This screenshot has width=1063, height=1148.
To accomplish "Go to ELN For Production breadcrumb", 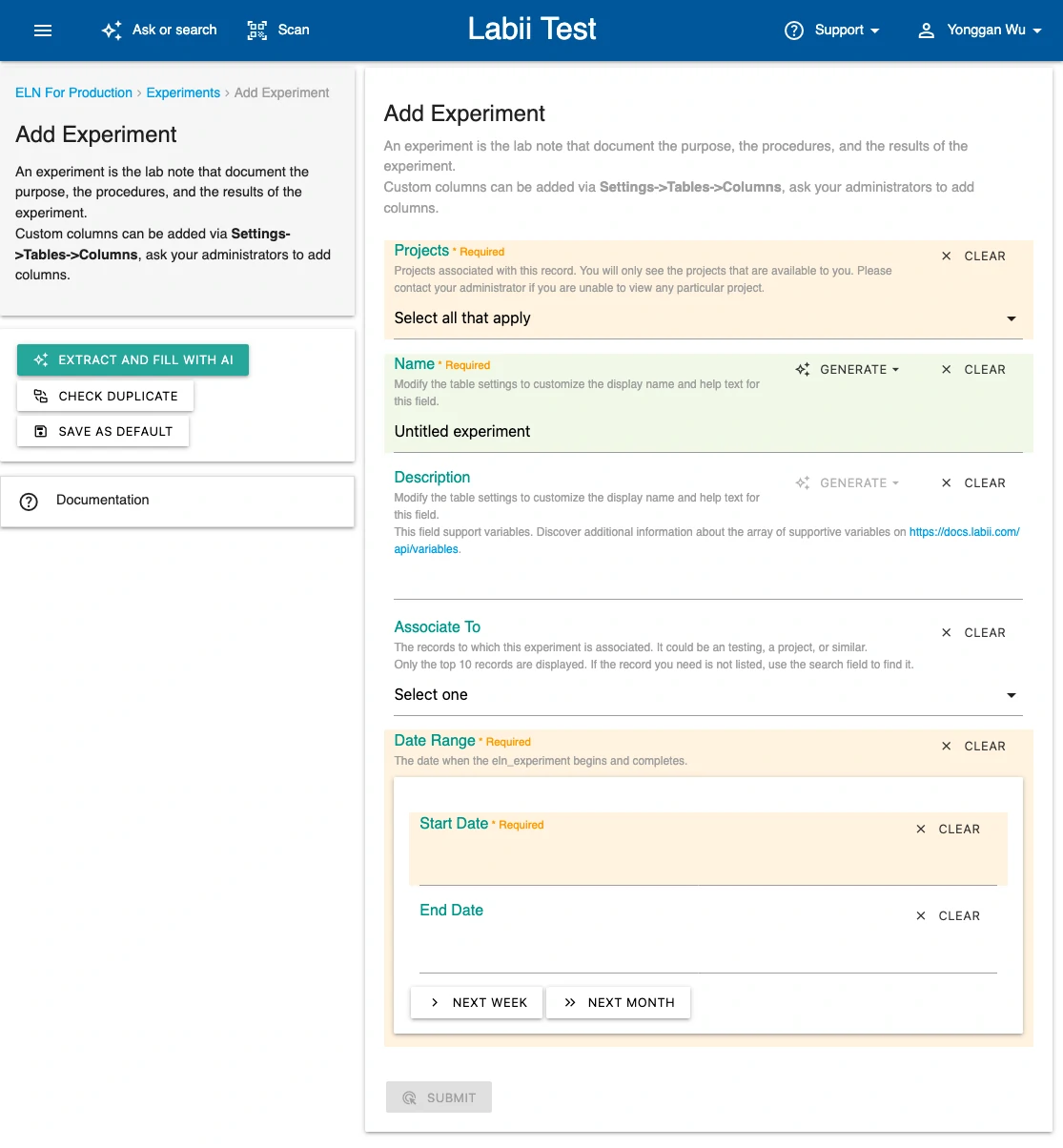I will tap(73, 92).
